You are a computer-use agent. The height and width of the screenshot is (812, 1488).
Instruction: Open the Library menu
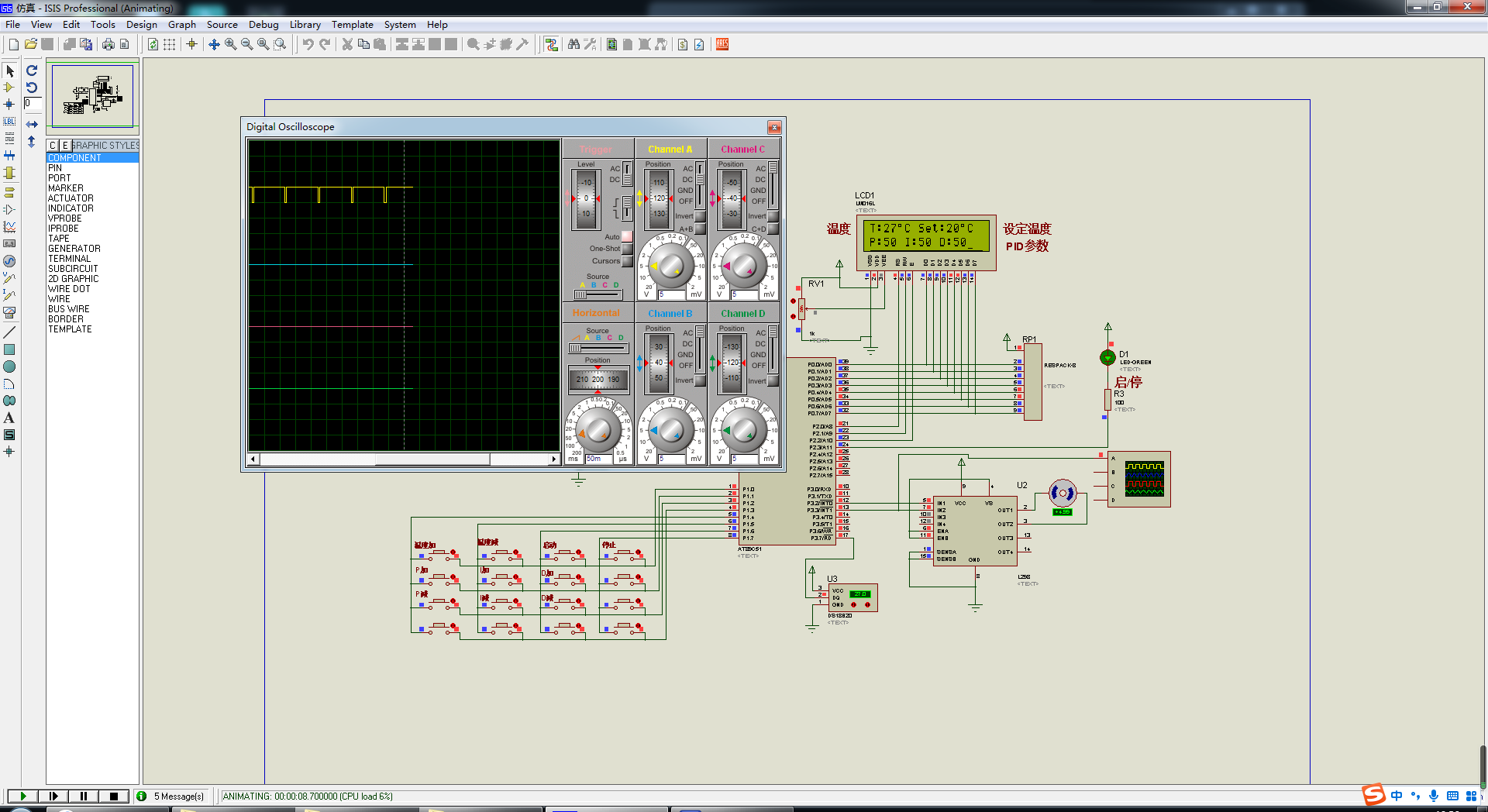click(x=305, y=25)
